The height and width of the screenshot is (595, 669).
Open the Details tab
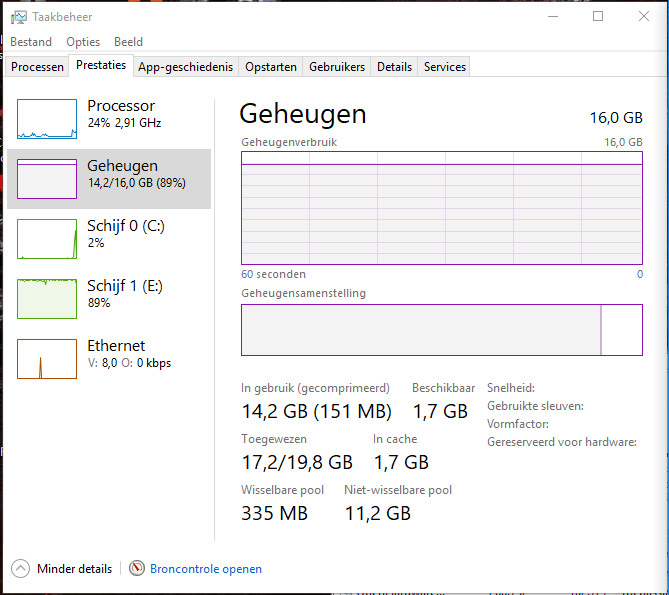click(x=394, y=67)
